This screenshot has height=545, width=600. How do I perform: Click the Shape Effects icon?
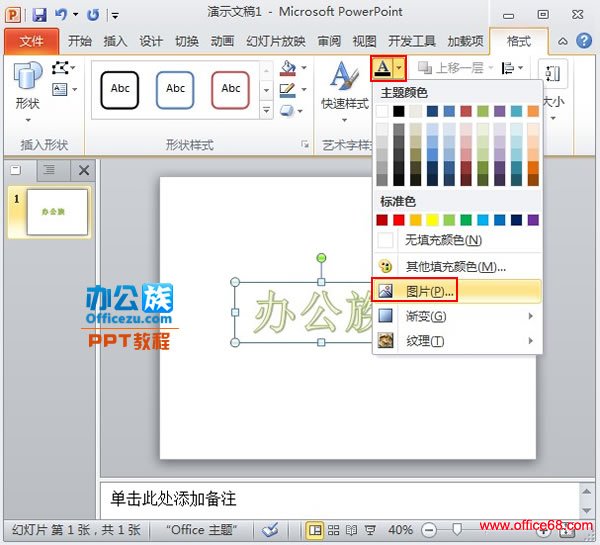(287, 111)
